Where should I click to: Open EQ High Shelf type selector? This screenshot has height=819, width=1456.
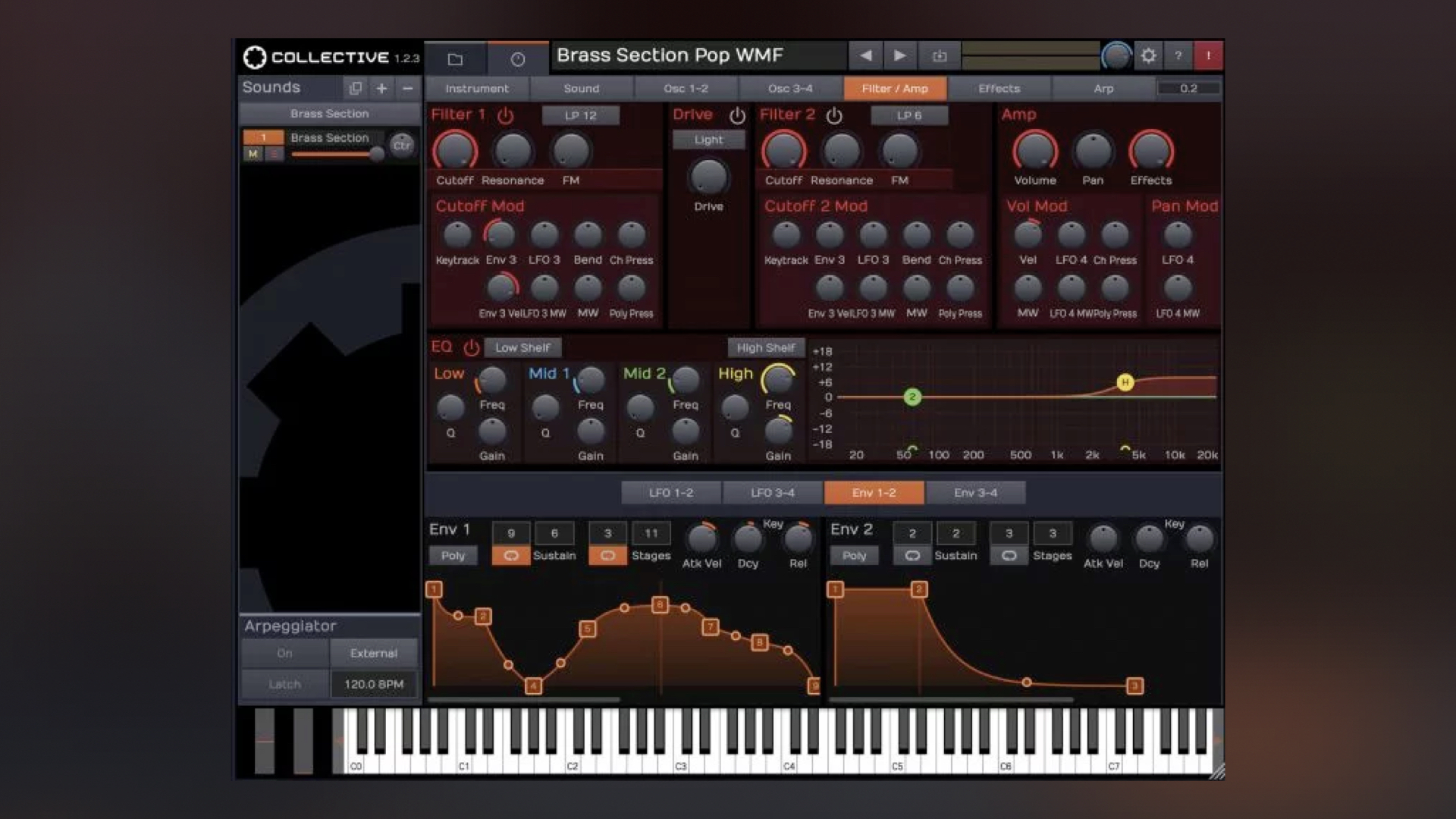pos(765,347)
